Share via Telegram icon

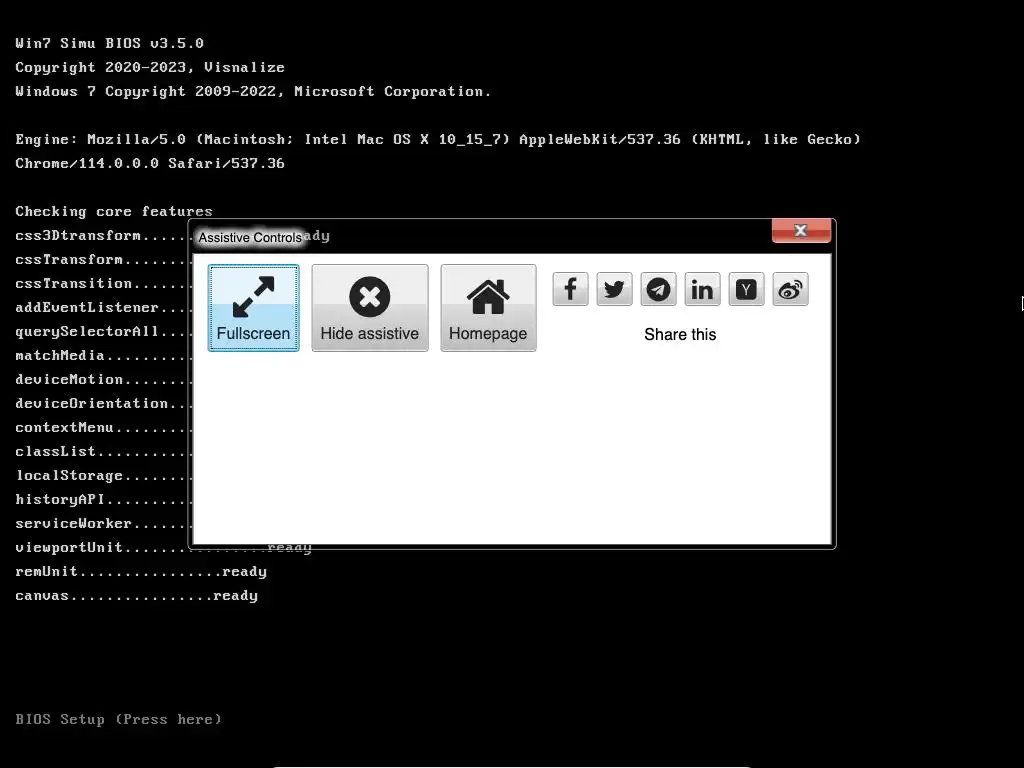pos(658,289)
